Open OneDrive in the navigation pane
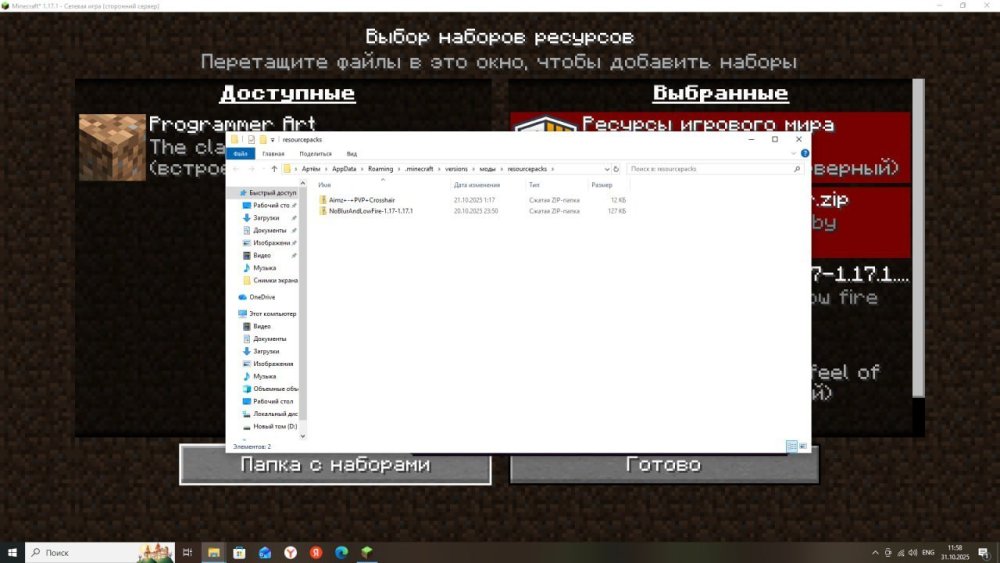The height and width of the screenshot is (563, 1000). coord(256,297)
